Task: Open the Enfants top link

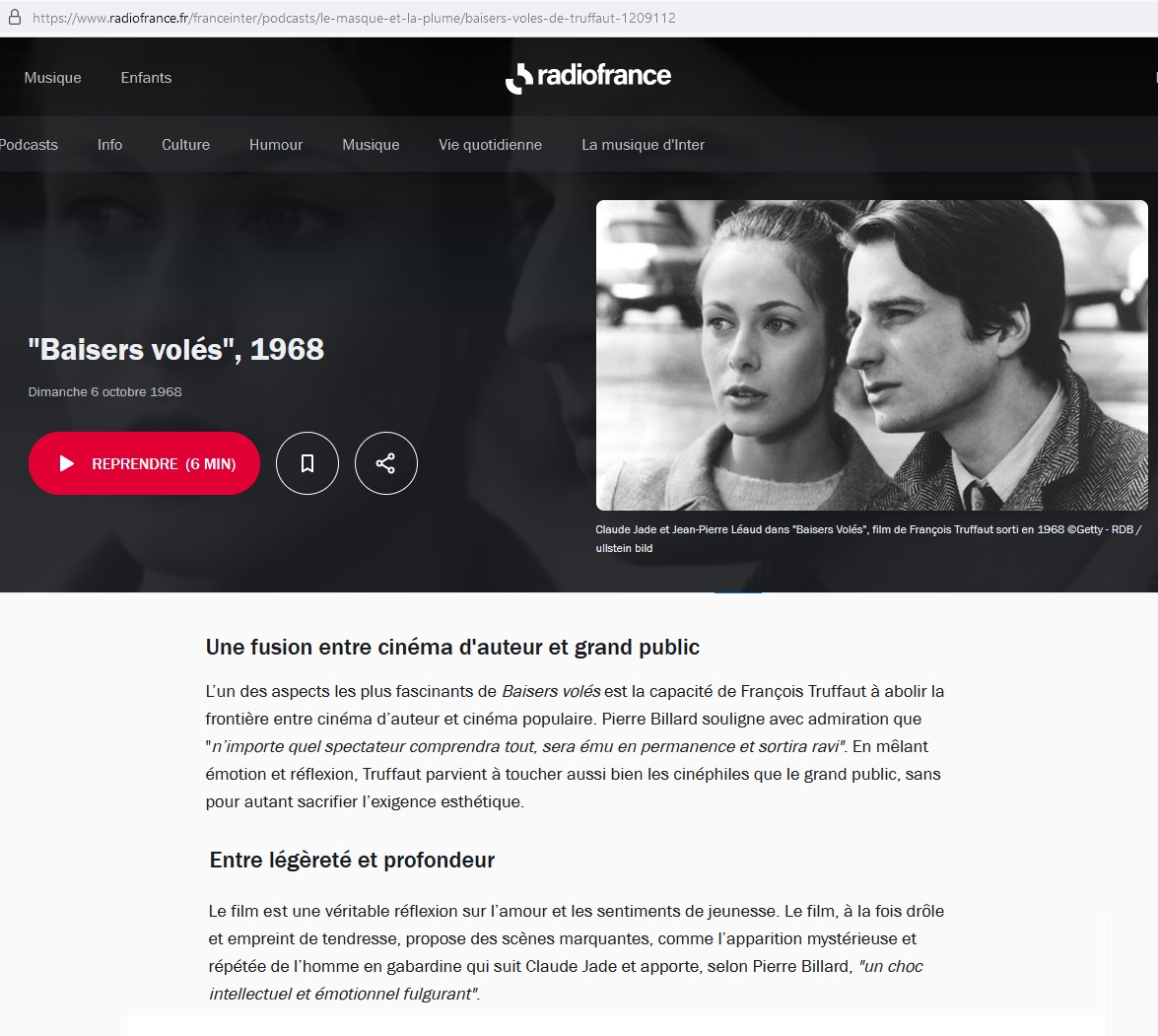Action: tap(146, 78)
